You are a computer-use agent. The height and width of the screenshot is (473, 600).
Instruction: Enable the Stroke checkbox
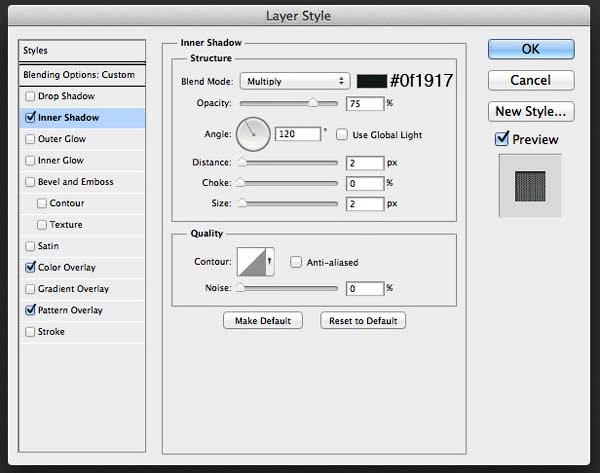tap(30, 331)
